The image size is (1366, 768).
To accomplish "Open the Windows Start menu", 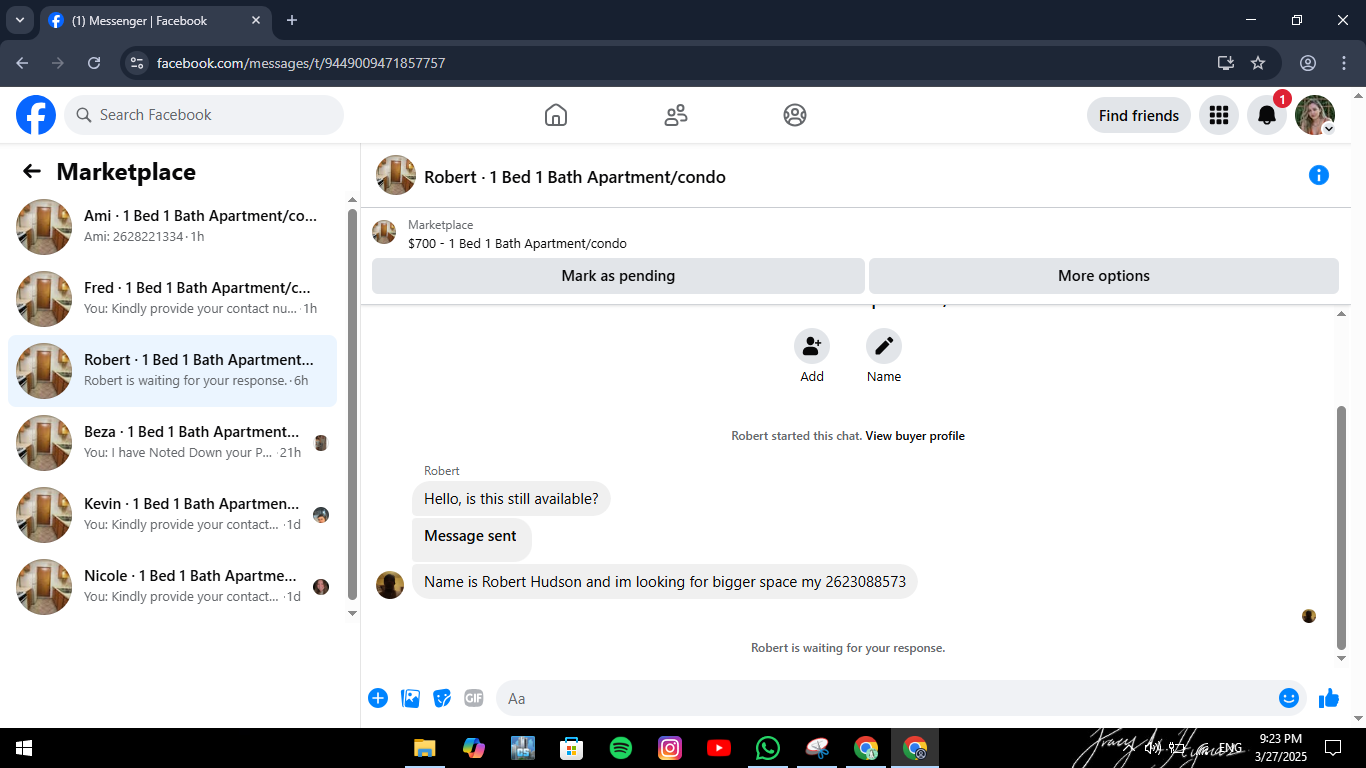I will (x=24, y=748).
